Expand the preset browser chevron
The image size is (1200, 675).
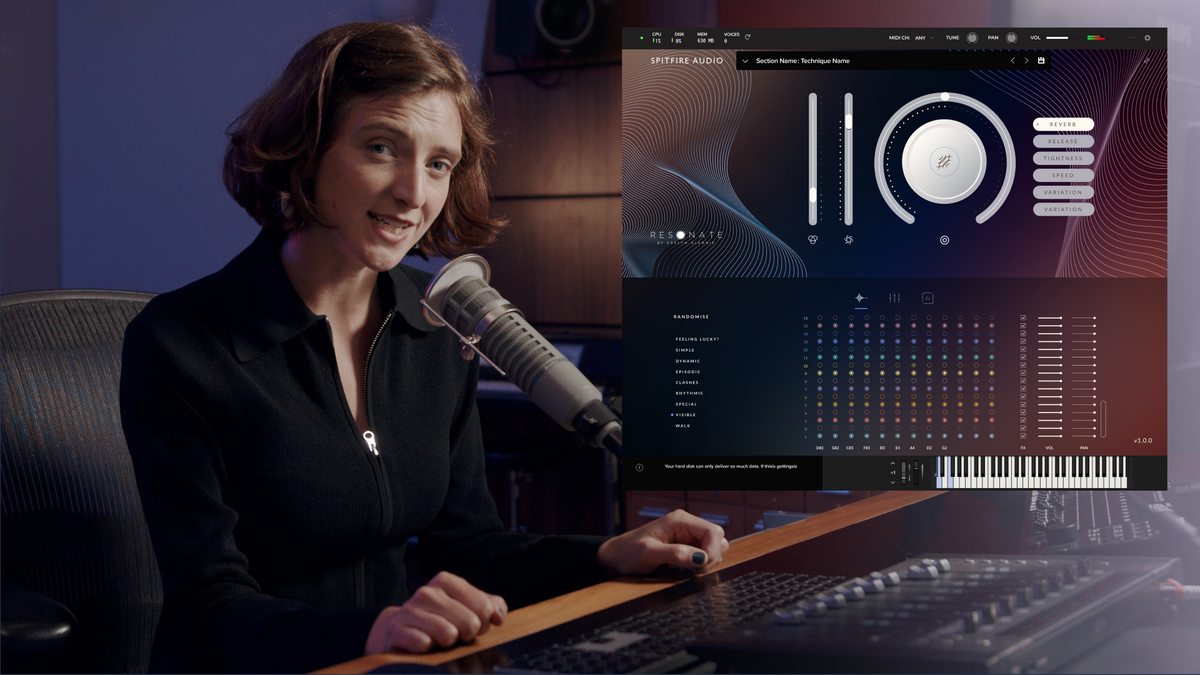pos(745,61)
